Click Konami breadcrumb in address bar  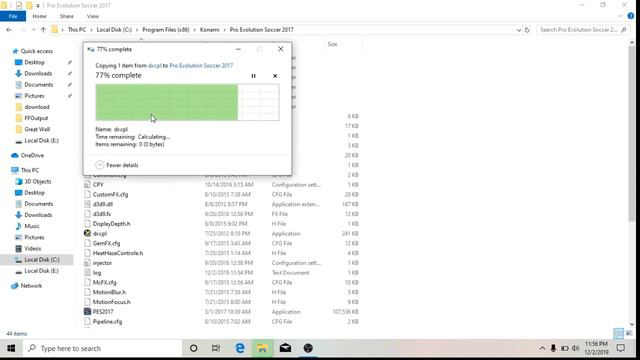pos(209,30)
